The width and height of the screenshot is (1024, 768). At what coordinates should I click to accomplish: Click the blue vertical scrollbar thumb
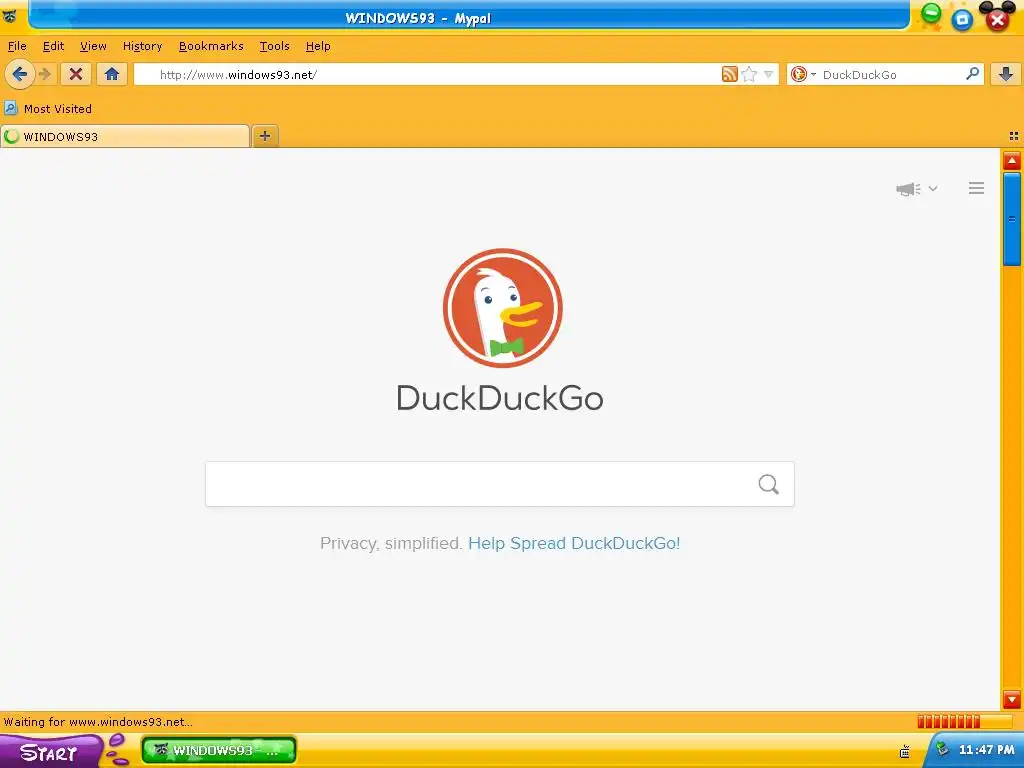point(1012,219)
